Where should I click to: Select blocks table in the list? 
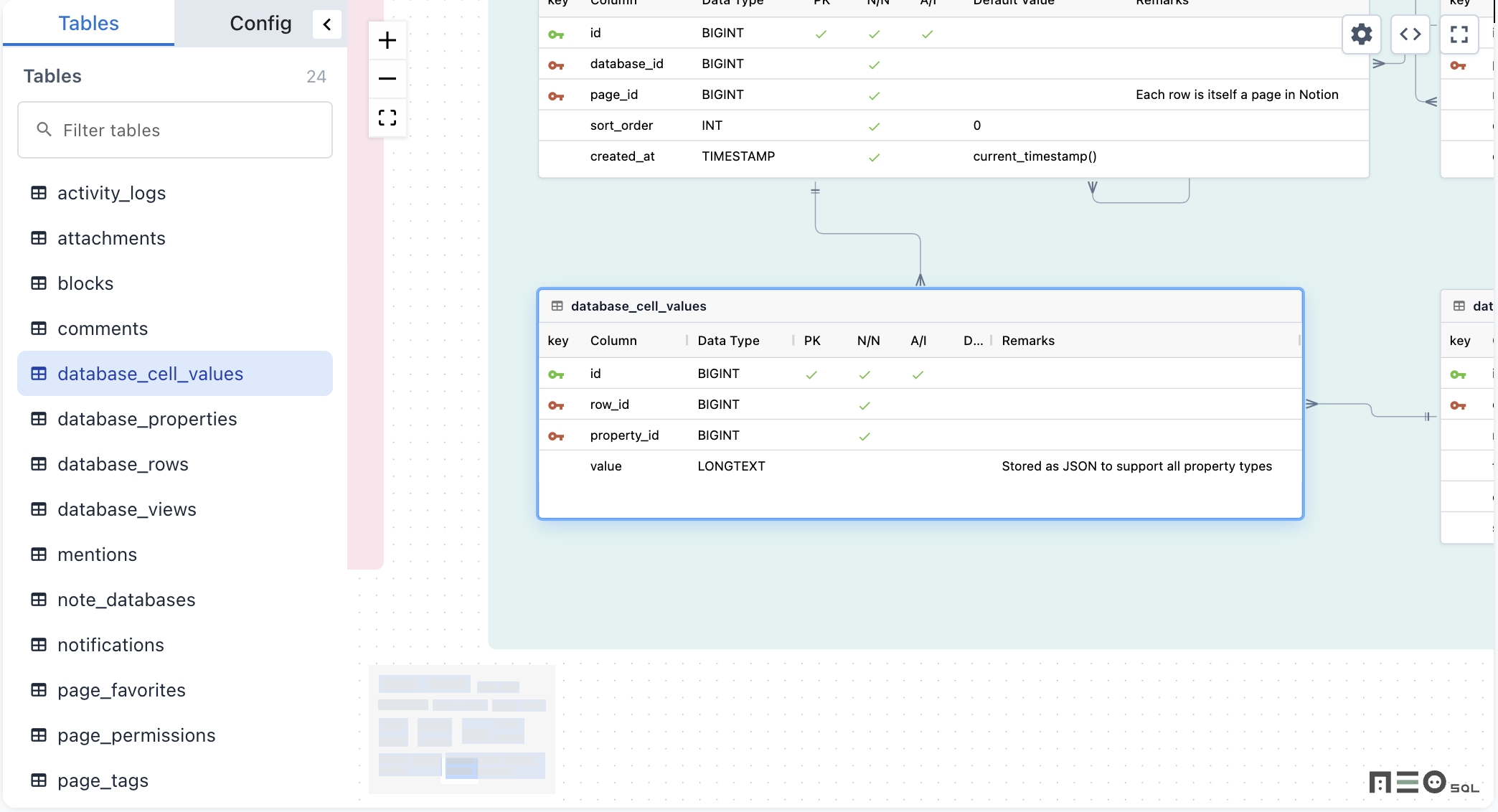click(175, 283)
